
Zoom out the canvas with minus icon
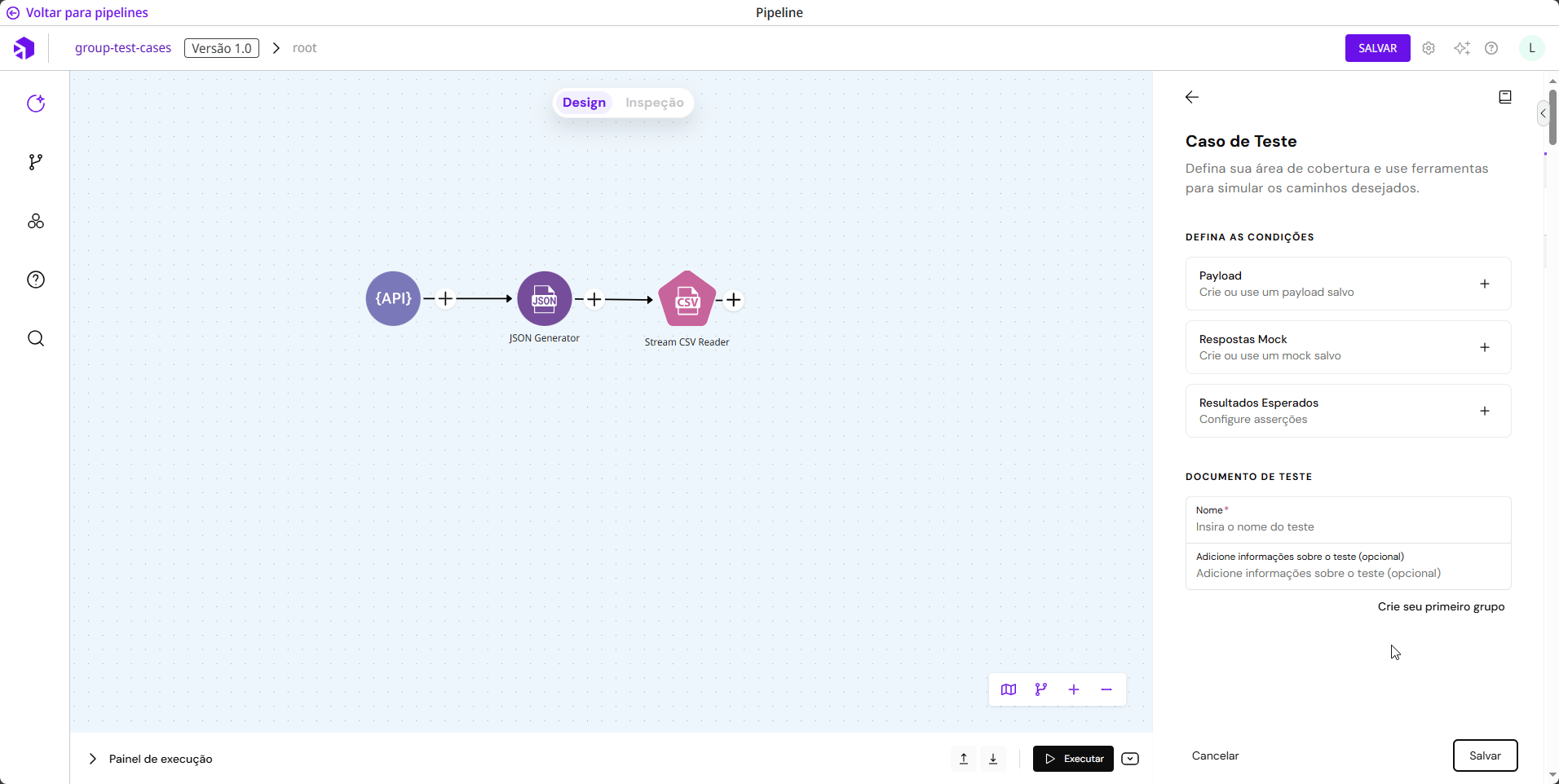[1106, 689]
